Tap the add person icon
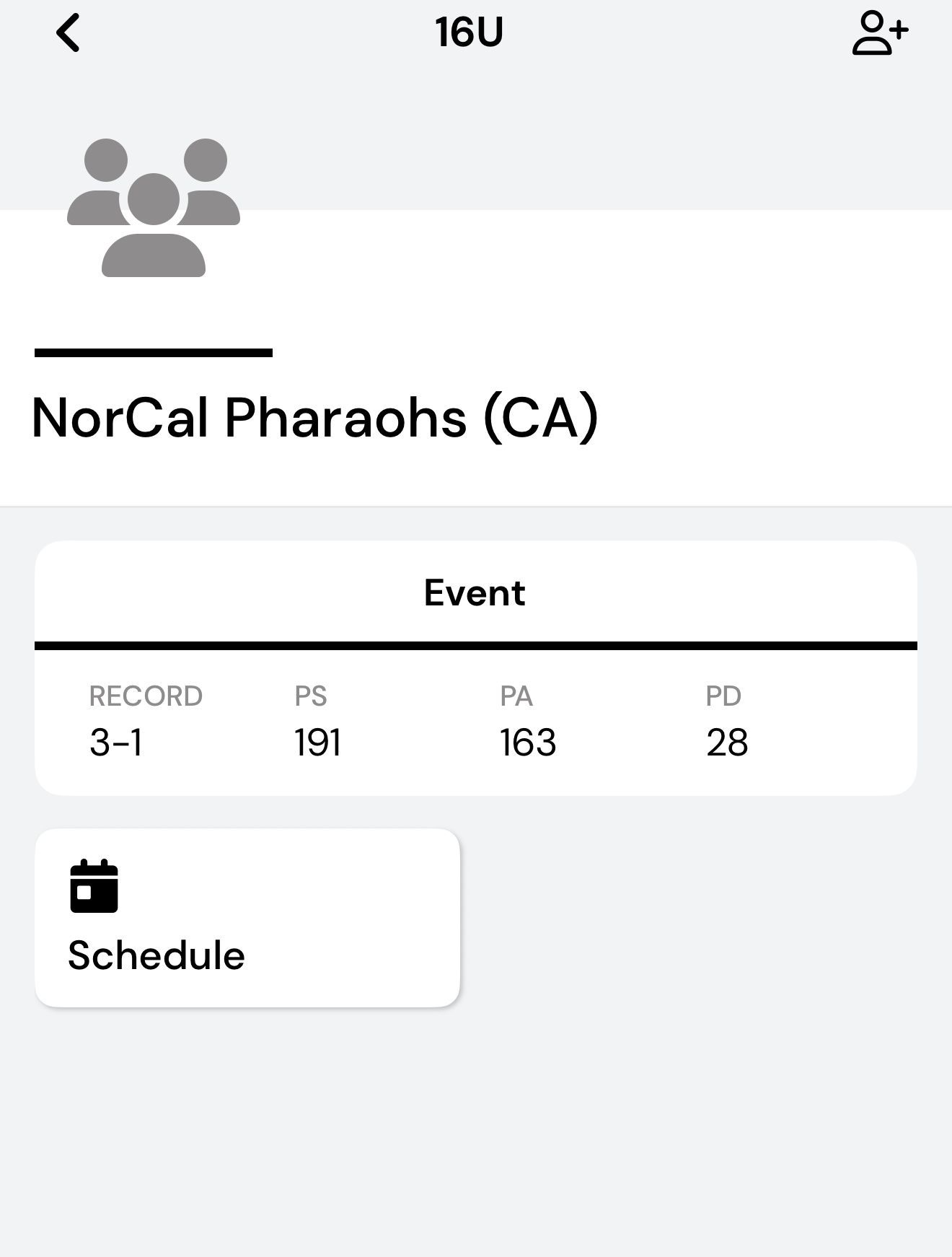952x1257 pixels. point(879,33)
